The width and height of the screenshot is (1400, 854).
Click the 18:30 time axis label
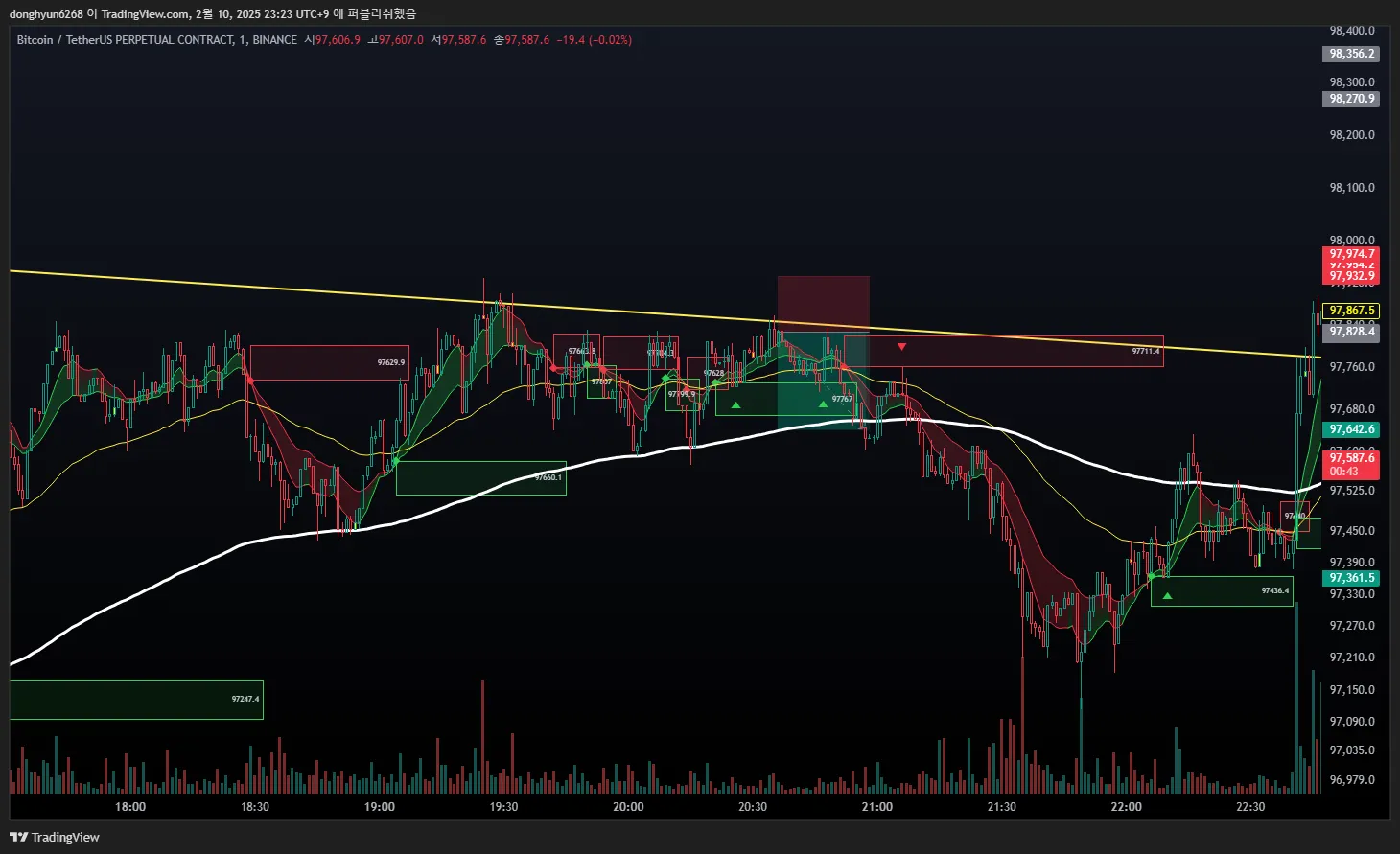click(255, 807)
